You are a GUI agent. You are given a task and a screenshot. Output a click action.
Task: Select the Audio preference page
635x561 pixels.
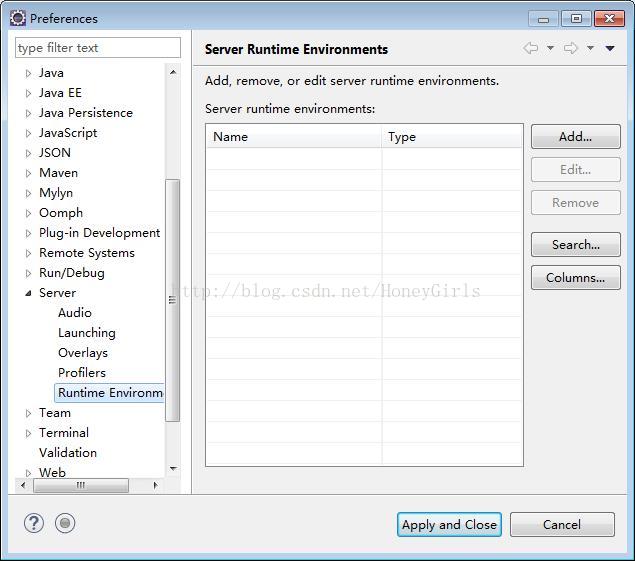75,313
